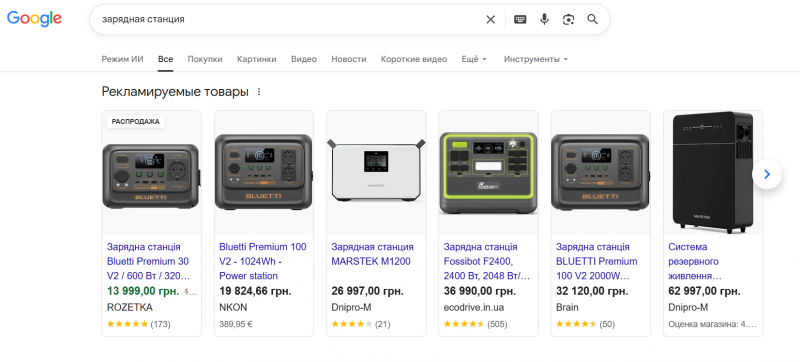
Task: Show next products with right arrow
Action: (x=767, y=174)
